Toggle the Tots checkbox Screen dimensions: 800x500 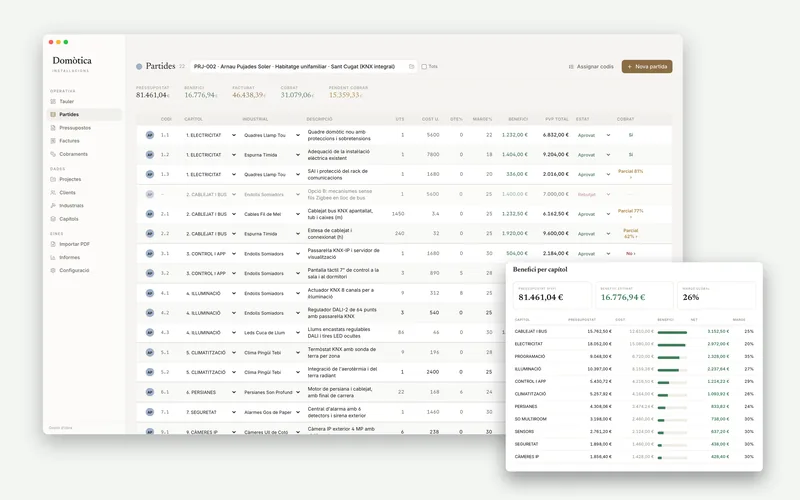point(424,66)
